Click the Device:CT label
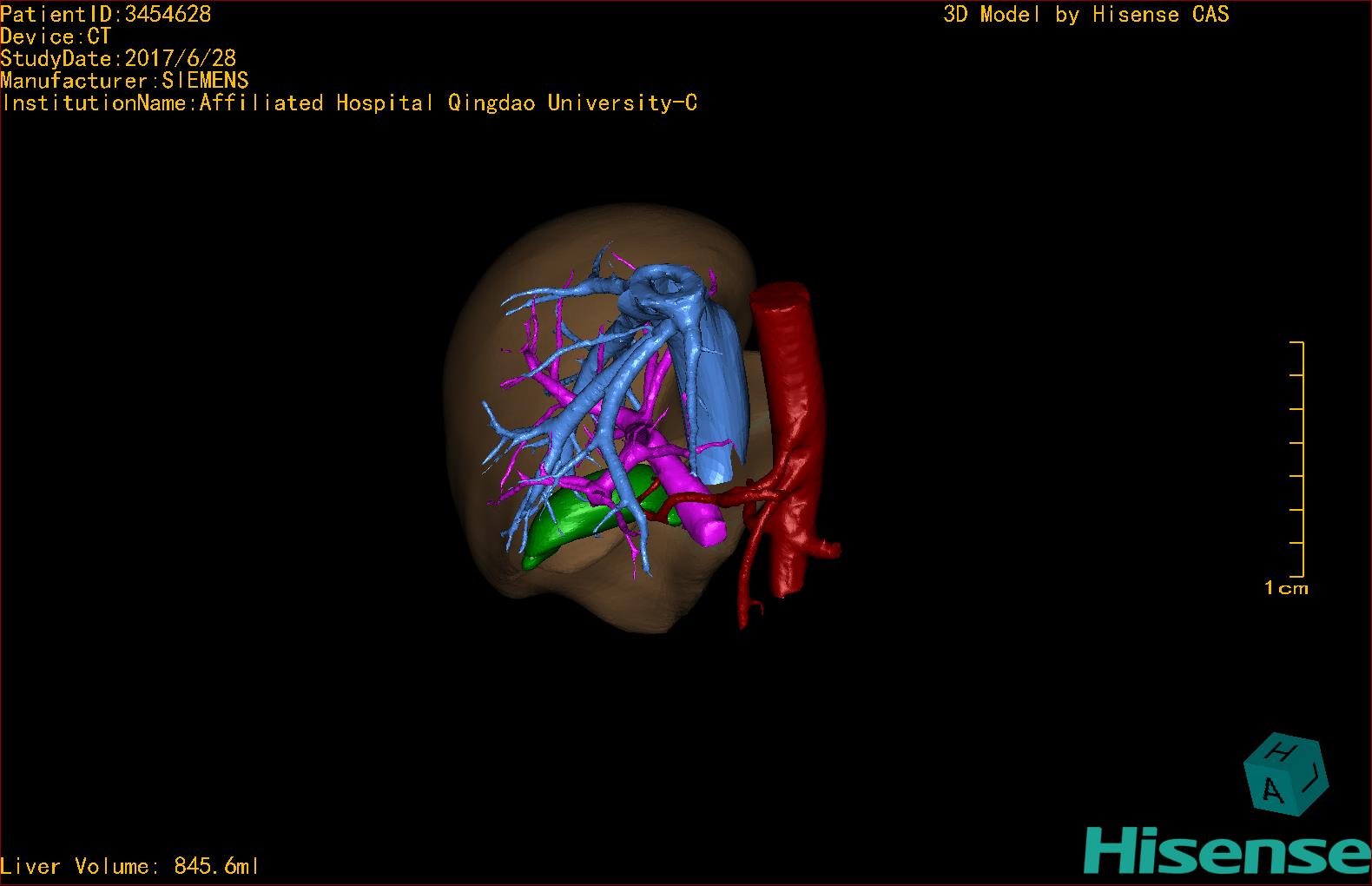The height and width of the screenshot is (886, 1372). tap(56, 36)
